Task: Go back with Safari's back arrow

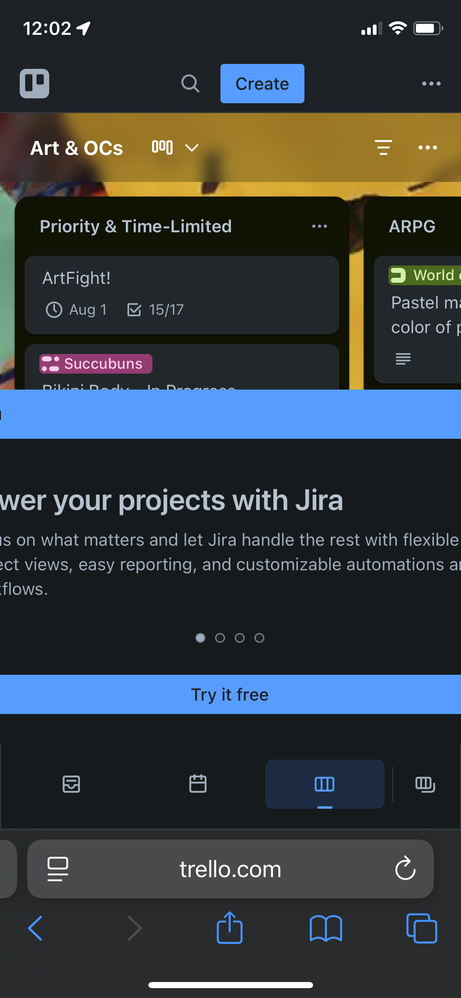Action: (35, 929)
